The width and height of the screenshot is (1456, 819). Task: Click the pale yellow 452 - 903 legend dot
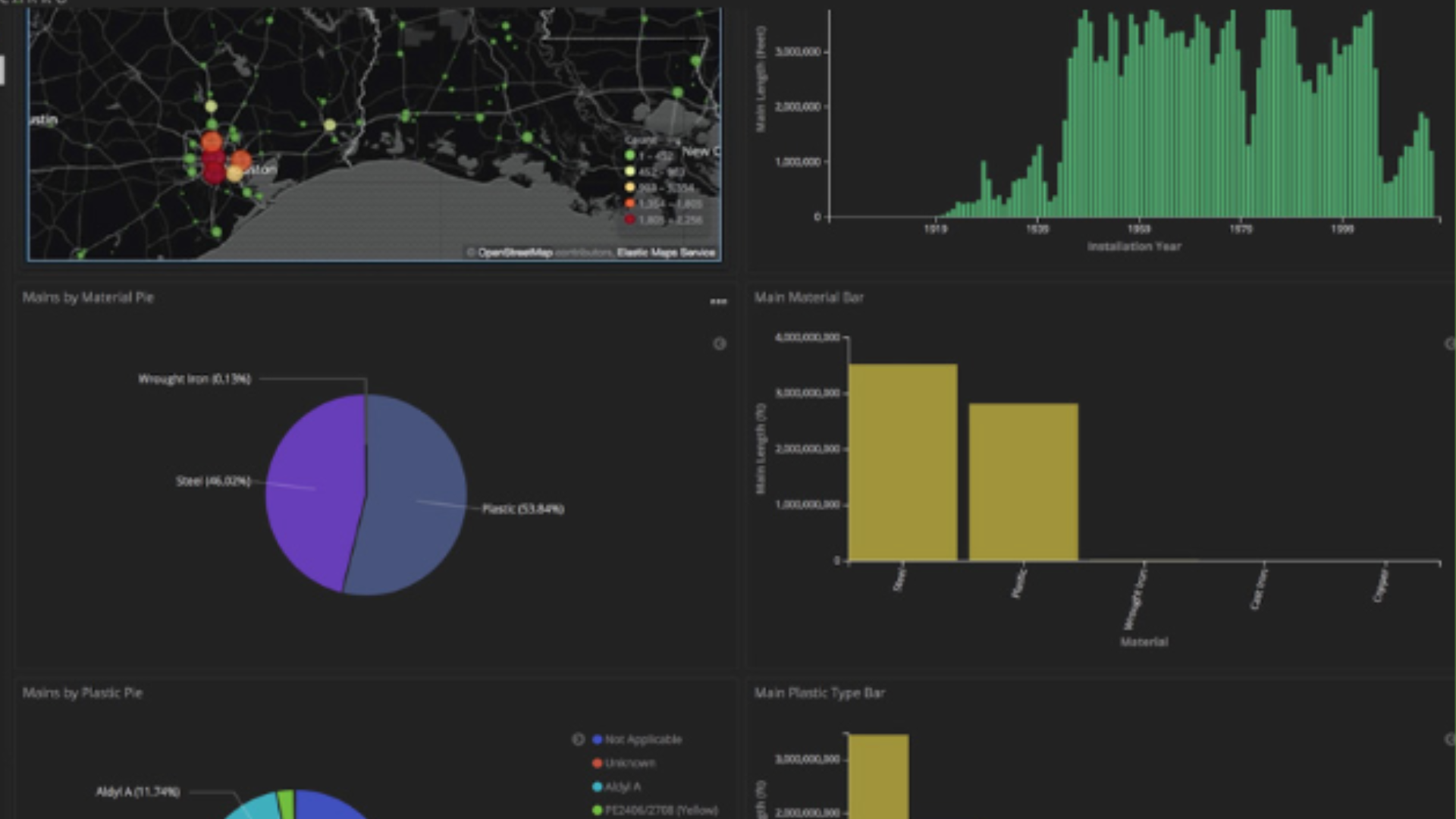[x=629, y=171]
